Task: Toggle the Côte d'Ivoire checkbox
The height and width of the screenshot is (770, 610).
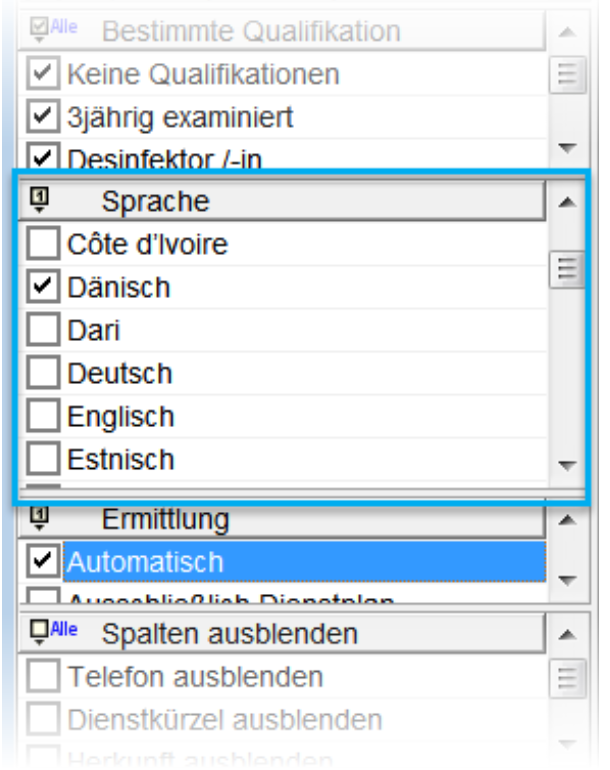Action: pos(43,244)
